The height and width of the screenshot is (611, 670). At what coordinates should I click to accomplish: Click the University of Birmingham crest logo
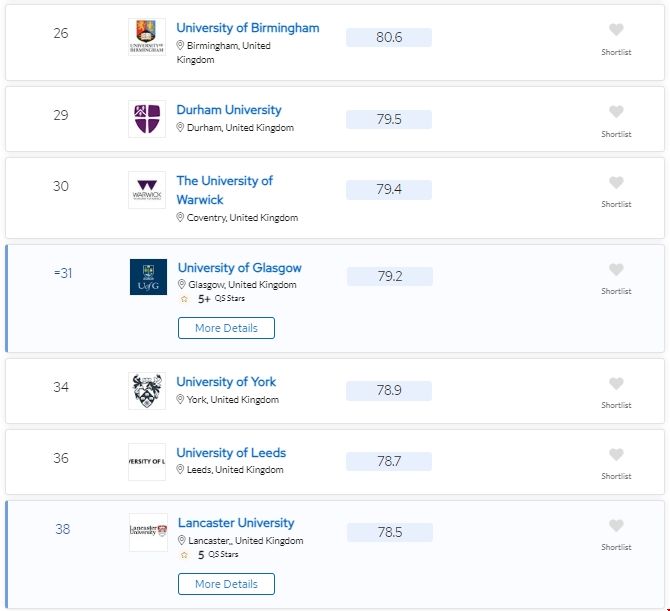147,38
